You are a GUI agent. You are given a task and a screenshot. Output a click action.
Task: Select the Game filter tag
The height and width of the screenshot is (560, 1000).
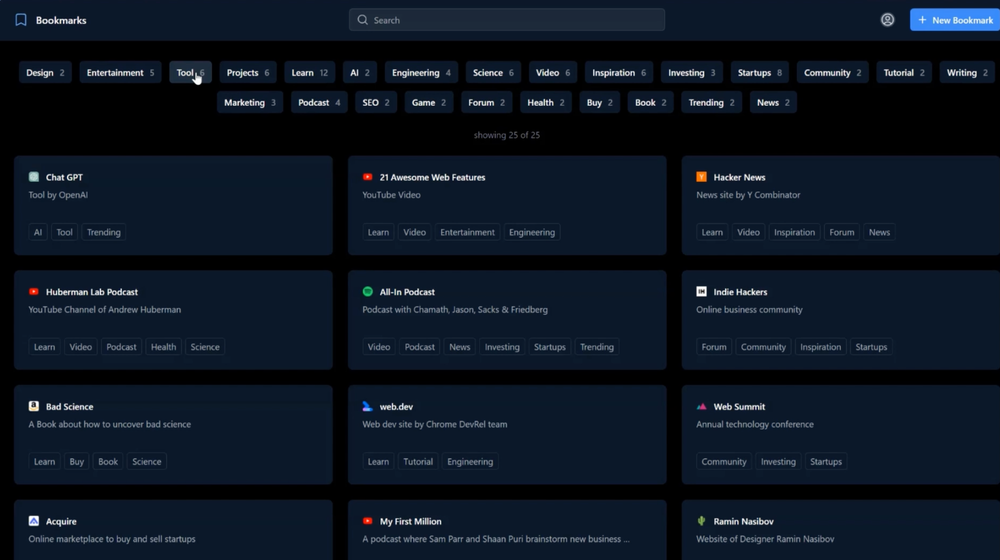429,103
